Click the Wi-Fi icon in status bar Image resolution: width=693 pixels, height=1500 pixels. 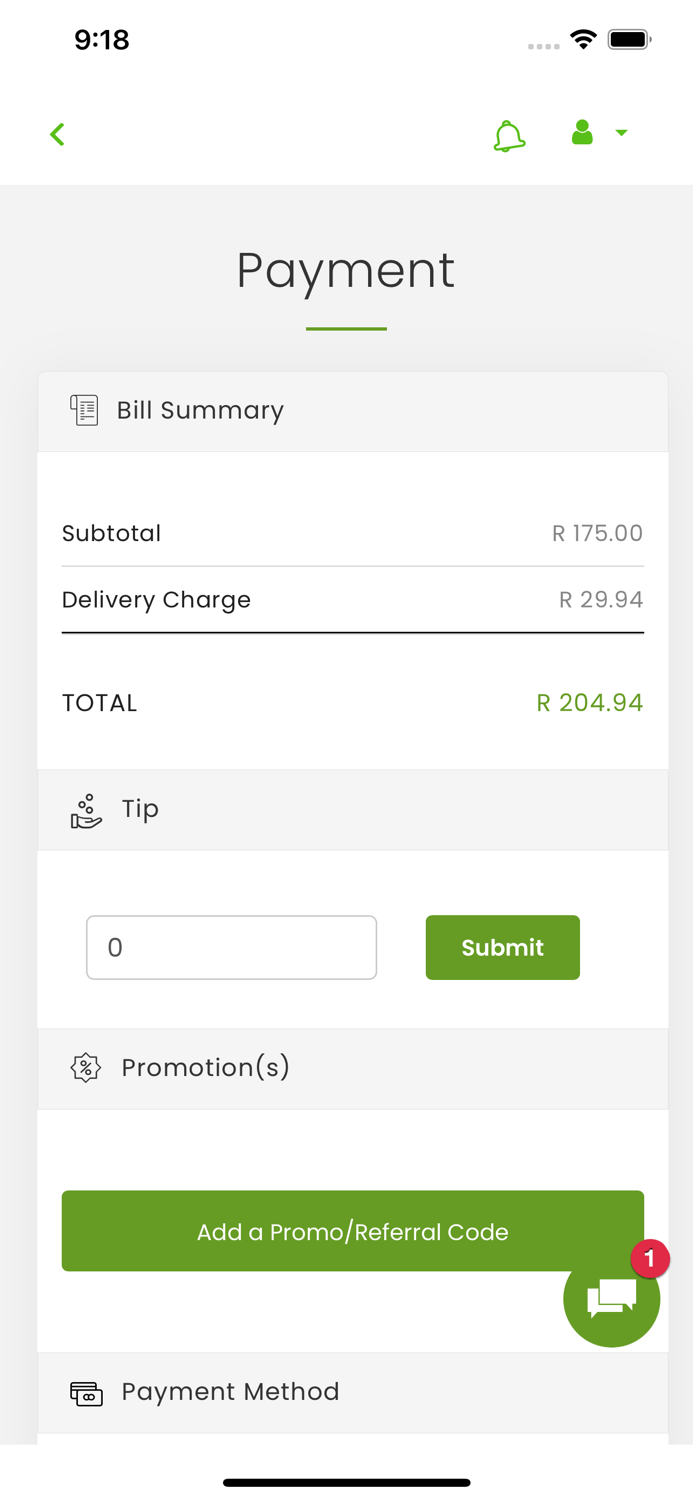point(584,39)
